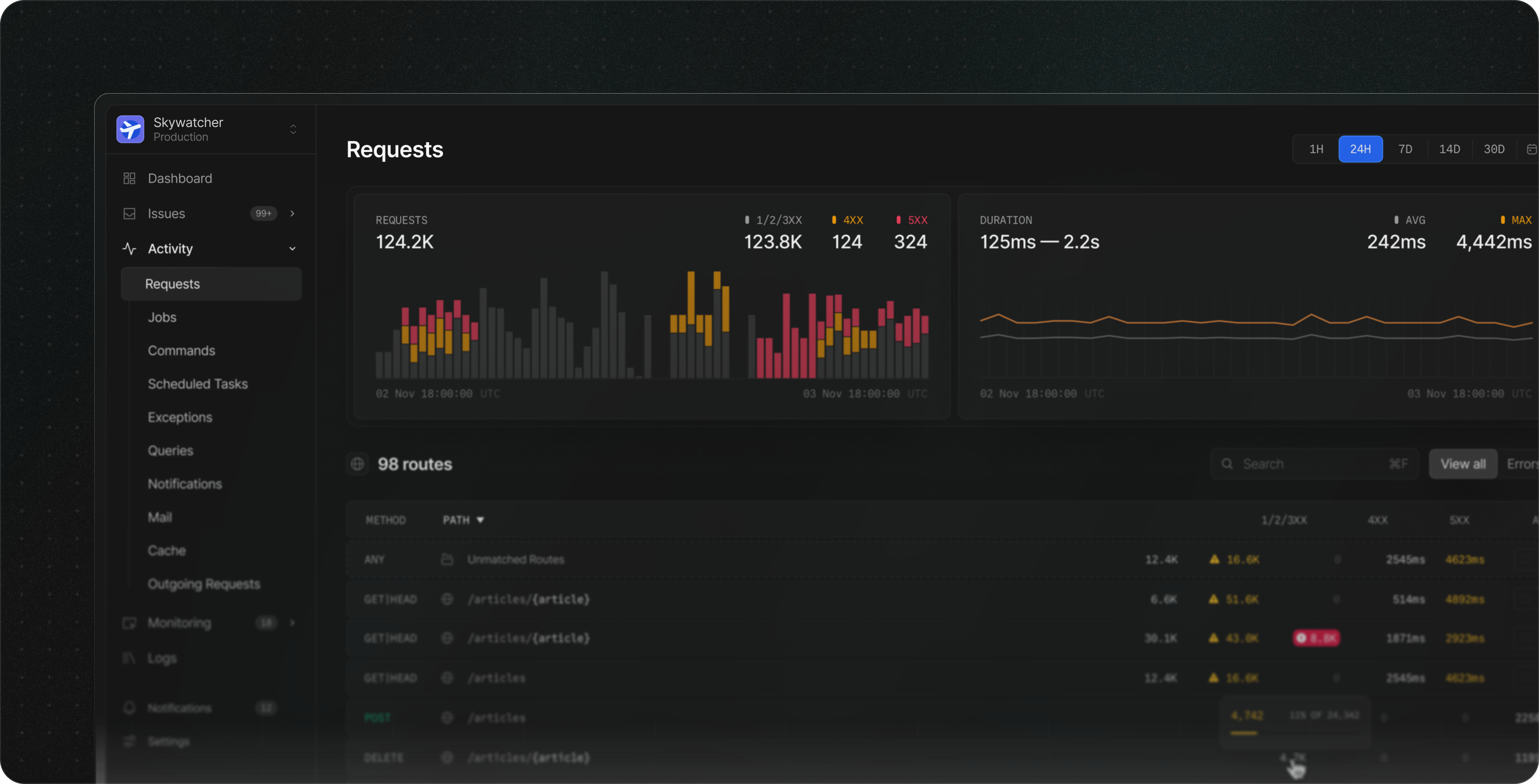Collapse the Activity section chevron

coord(292,248)
